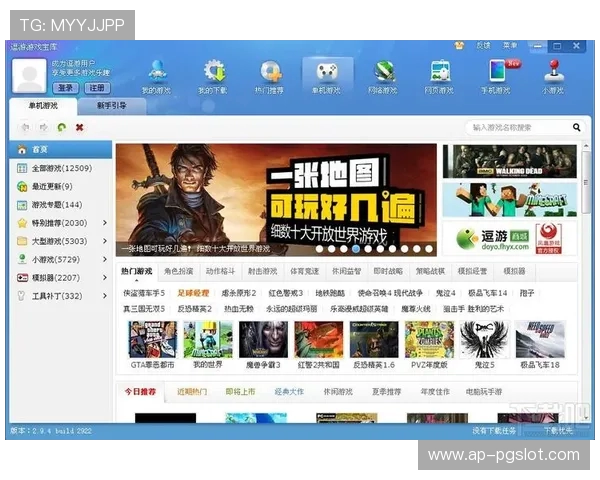Select 动作格斗 category tab
600x480 pixels.
pos(220,271)
